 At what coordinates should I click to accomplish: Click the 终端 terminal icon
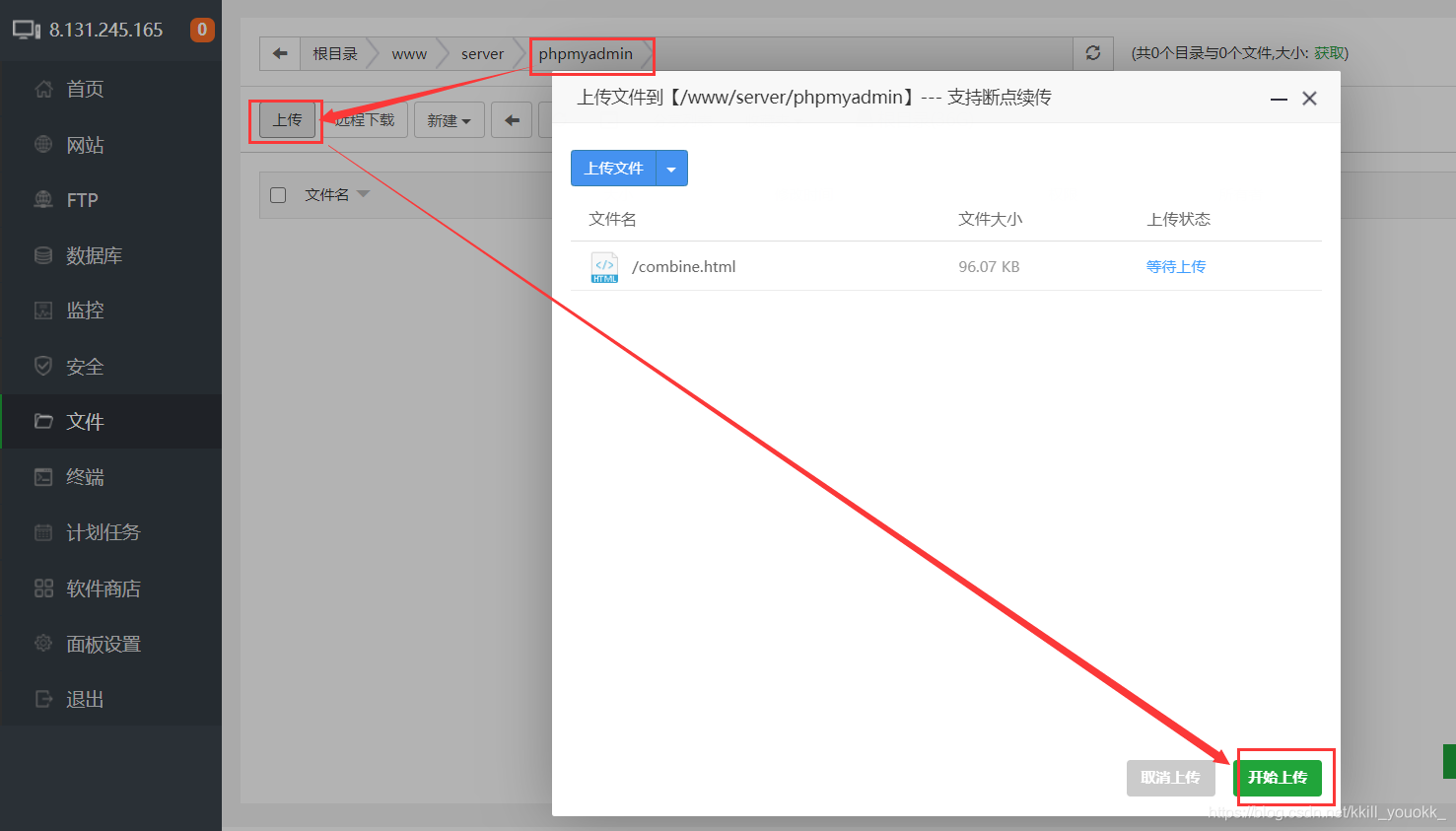point(43,477)
